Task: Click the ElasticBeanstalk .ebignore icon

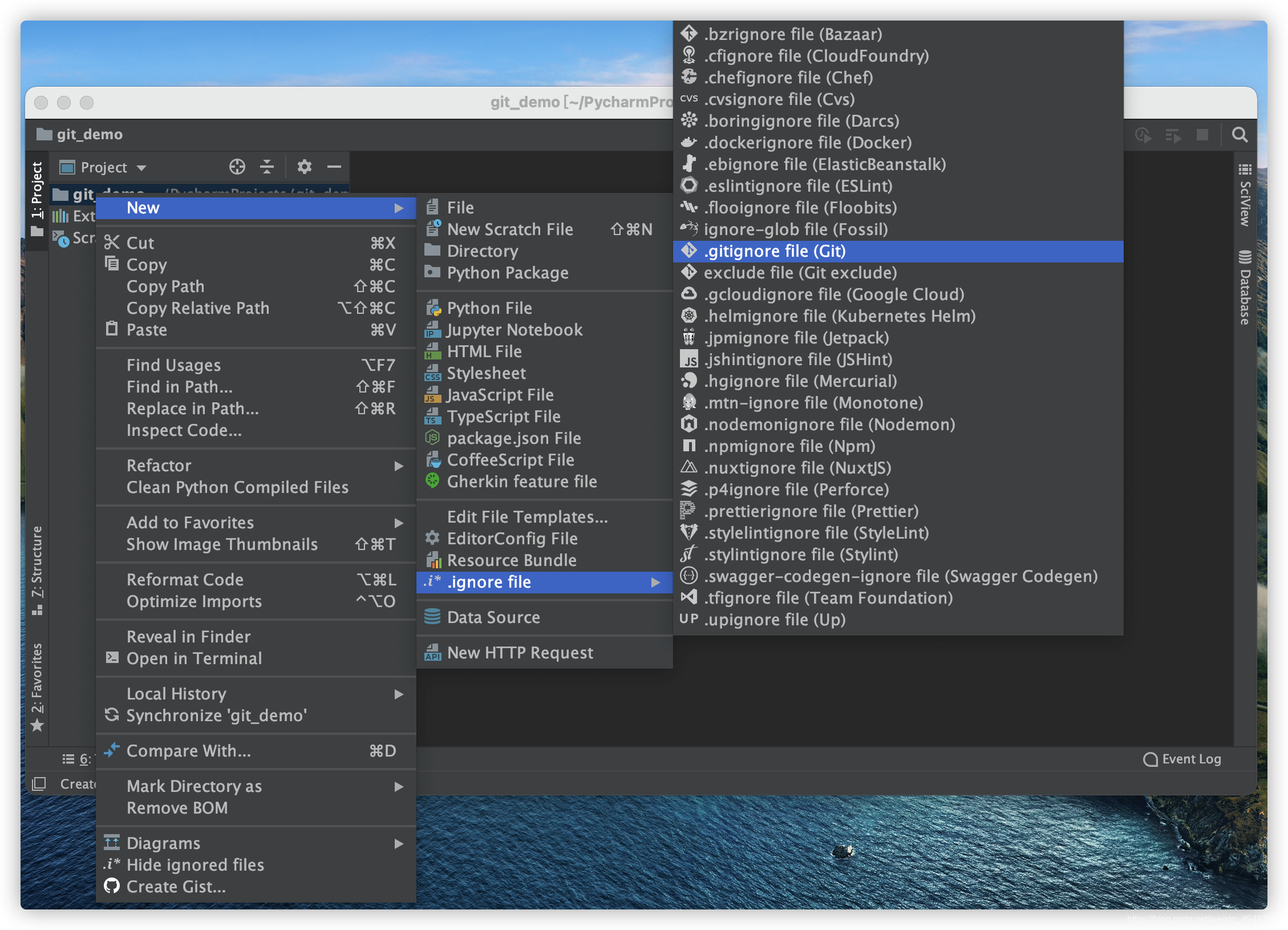Action: coord(689,164)
